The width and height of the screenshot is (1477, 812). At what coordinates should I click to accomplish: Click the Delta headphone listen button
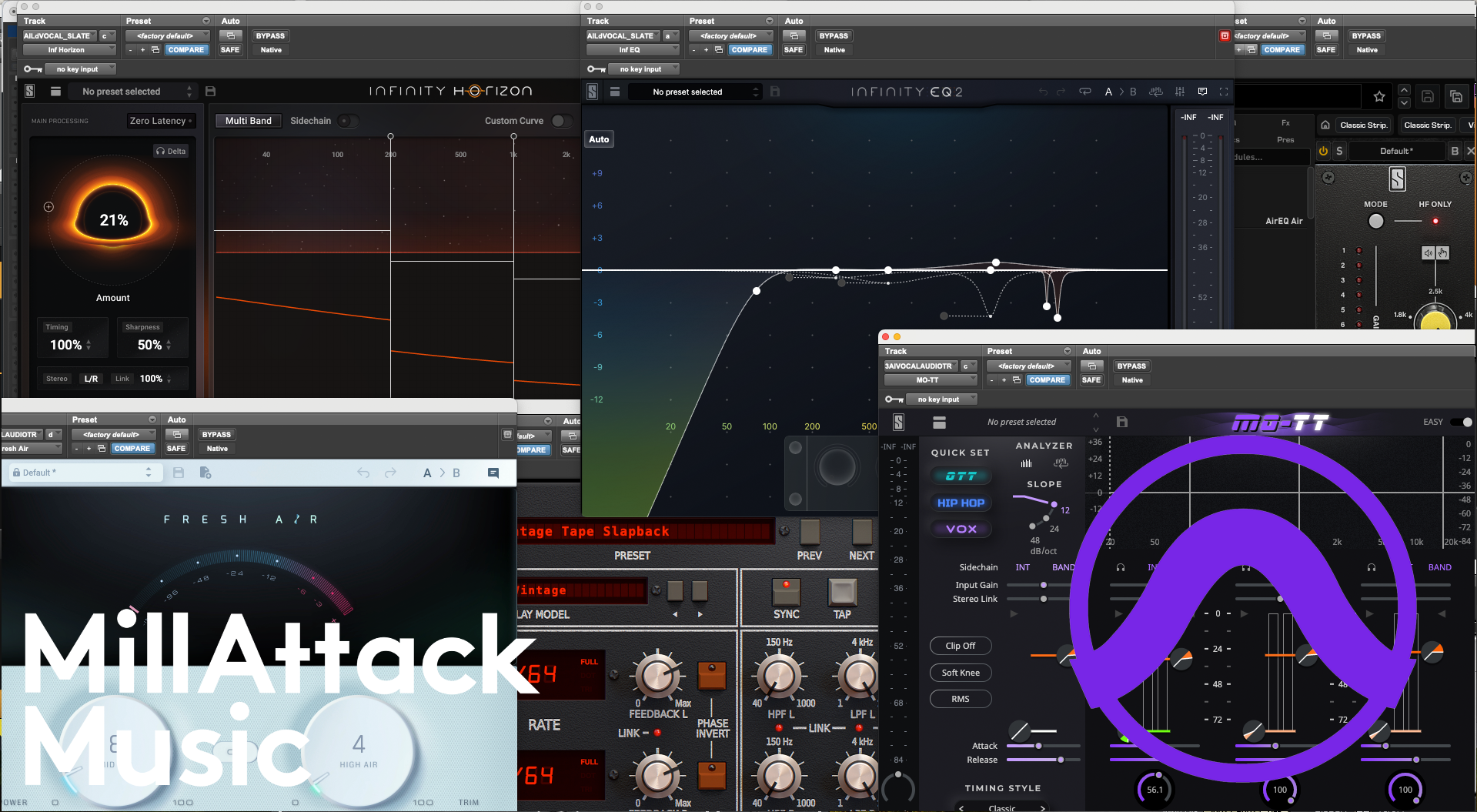(x=171, y=152)
